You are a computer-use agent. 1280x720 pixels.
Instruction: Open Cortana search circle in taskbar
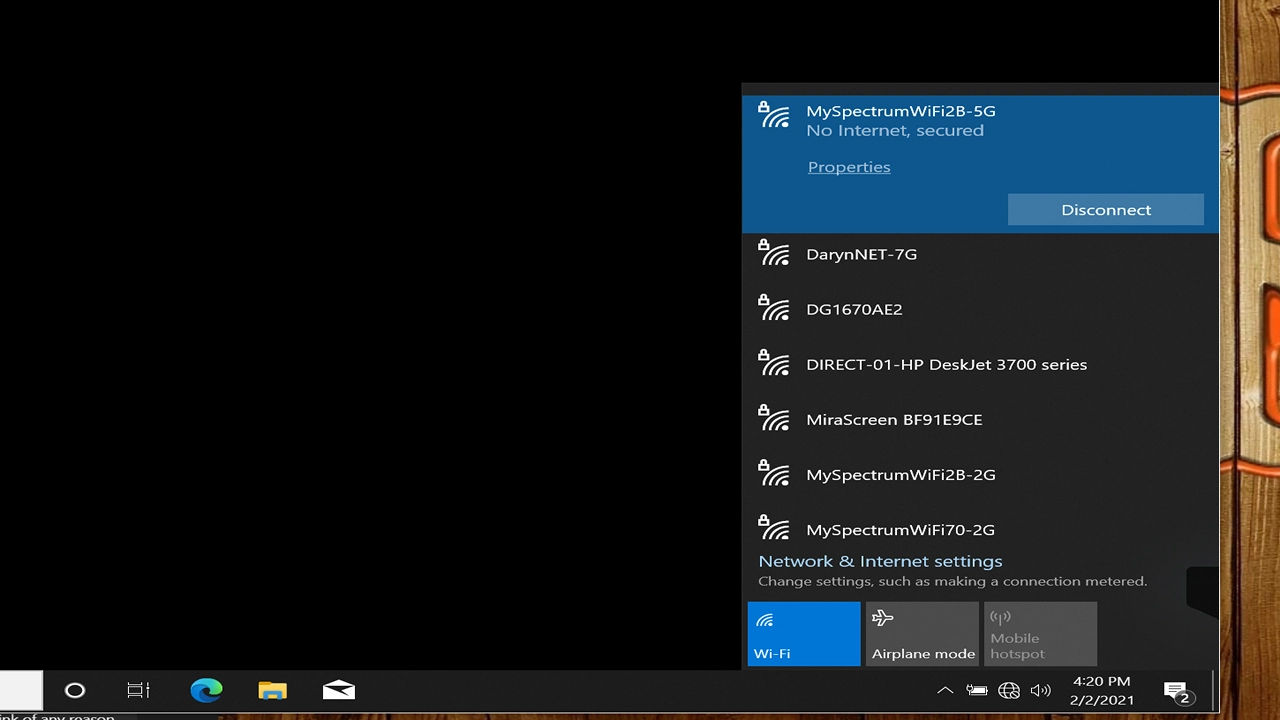click(75, 690)
